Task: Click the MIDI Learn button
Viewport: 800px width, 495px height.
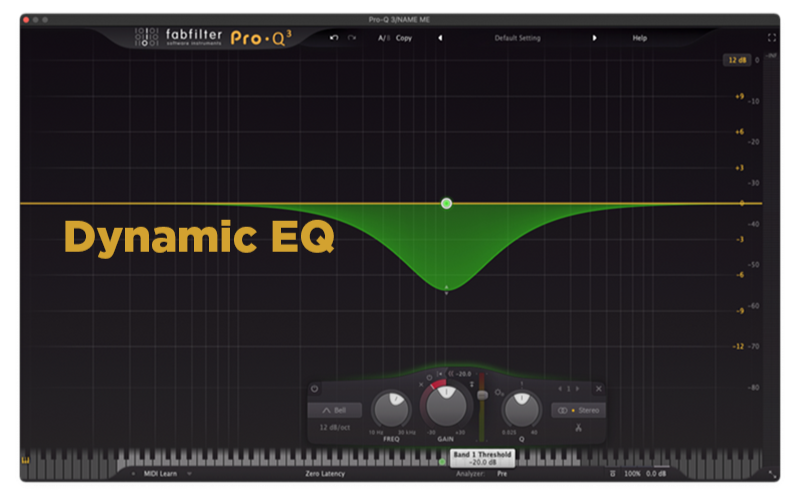Action: [x=160, y=474]
